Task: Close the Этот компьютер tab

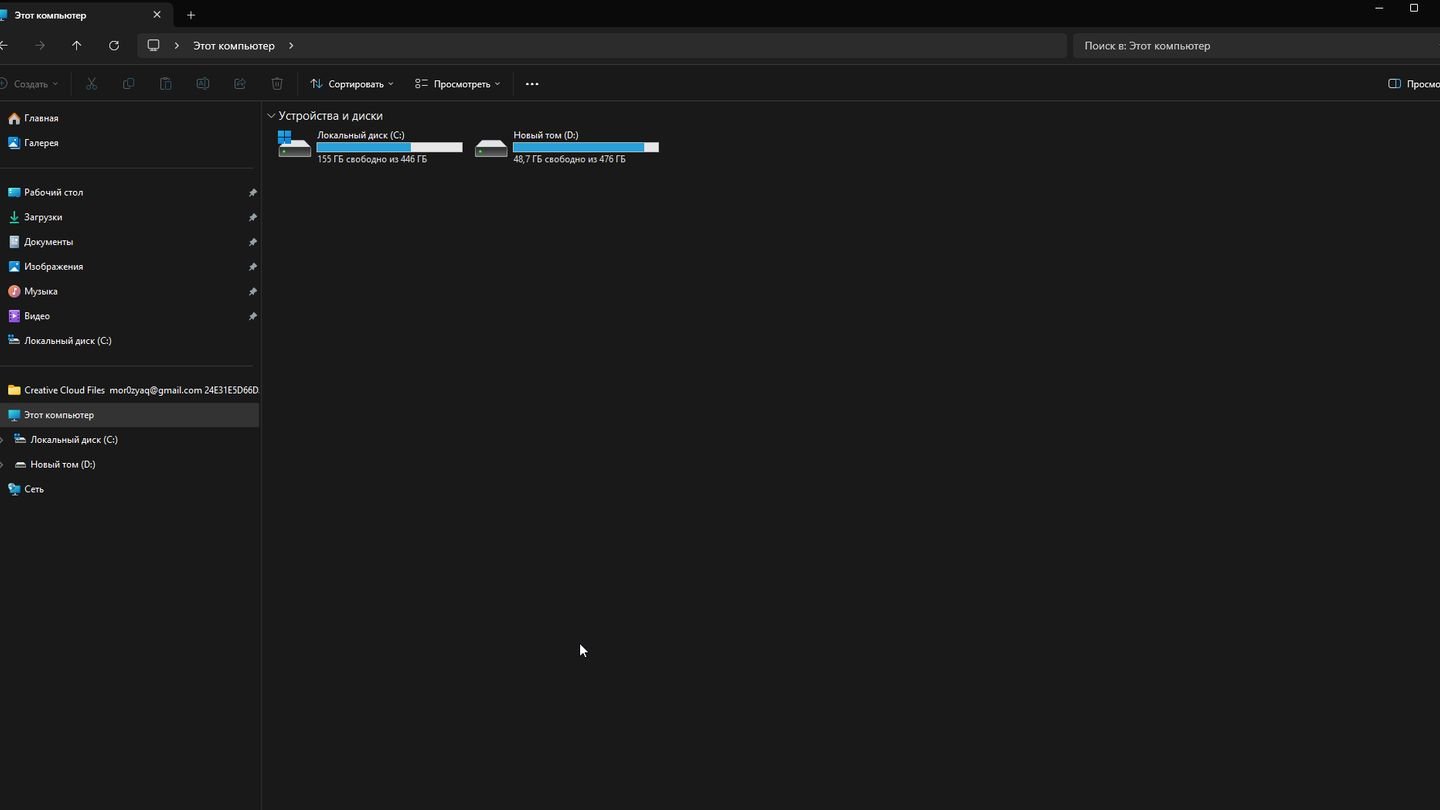Action: (157, 15)
